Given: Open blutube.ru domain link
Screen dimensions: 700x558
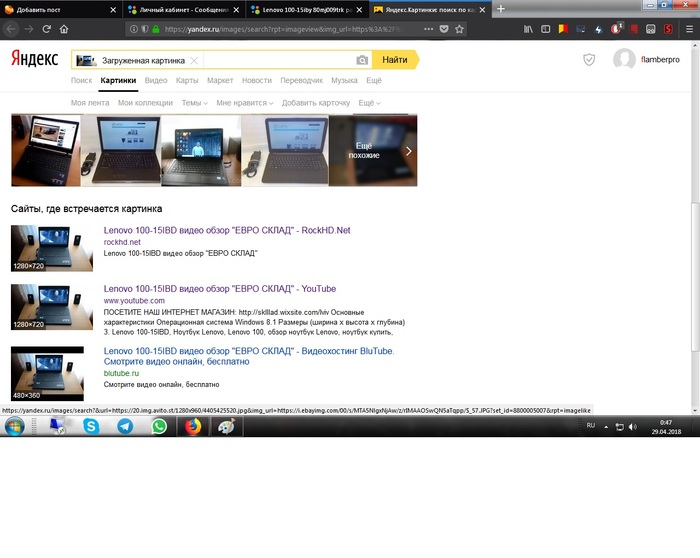Looking at the screenshot, I should point(121,373).
